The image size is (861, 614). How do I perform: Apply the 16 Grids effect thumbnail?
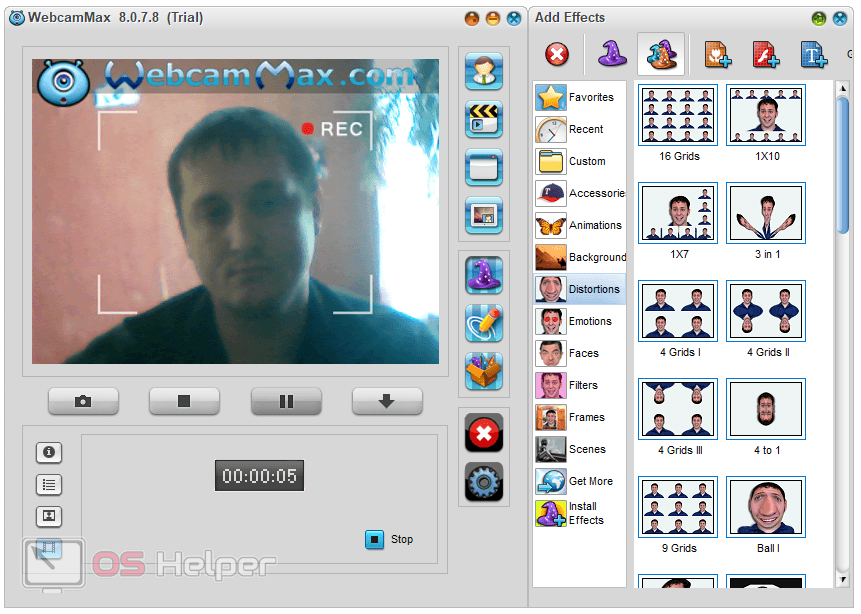pyautogui.click(x=678, y=115)
